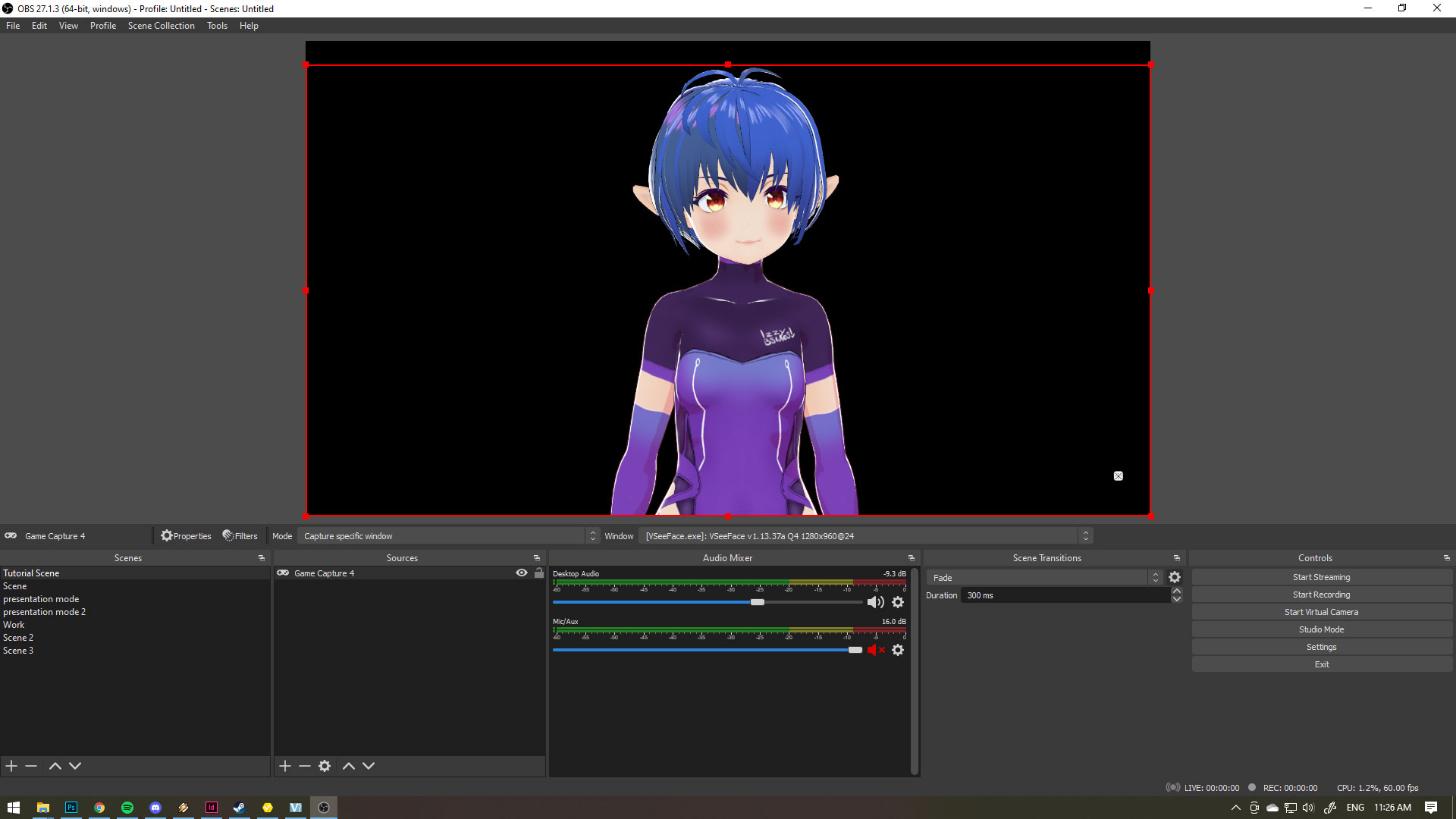This screenshot has height=819, width=1456.
Task: Open Windows Start menu
Action: 14,808
